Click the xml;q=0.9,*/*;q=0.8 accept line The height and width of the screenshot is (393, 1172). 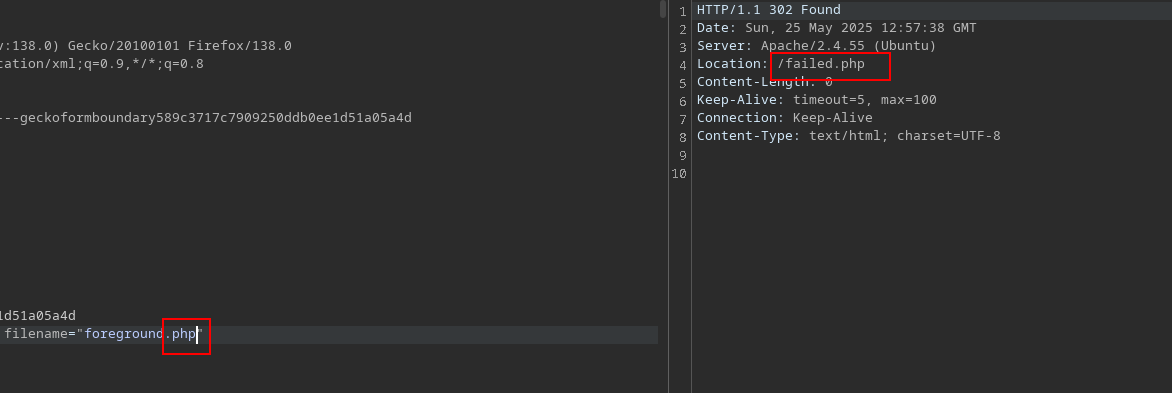pos(102,64)
